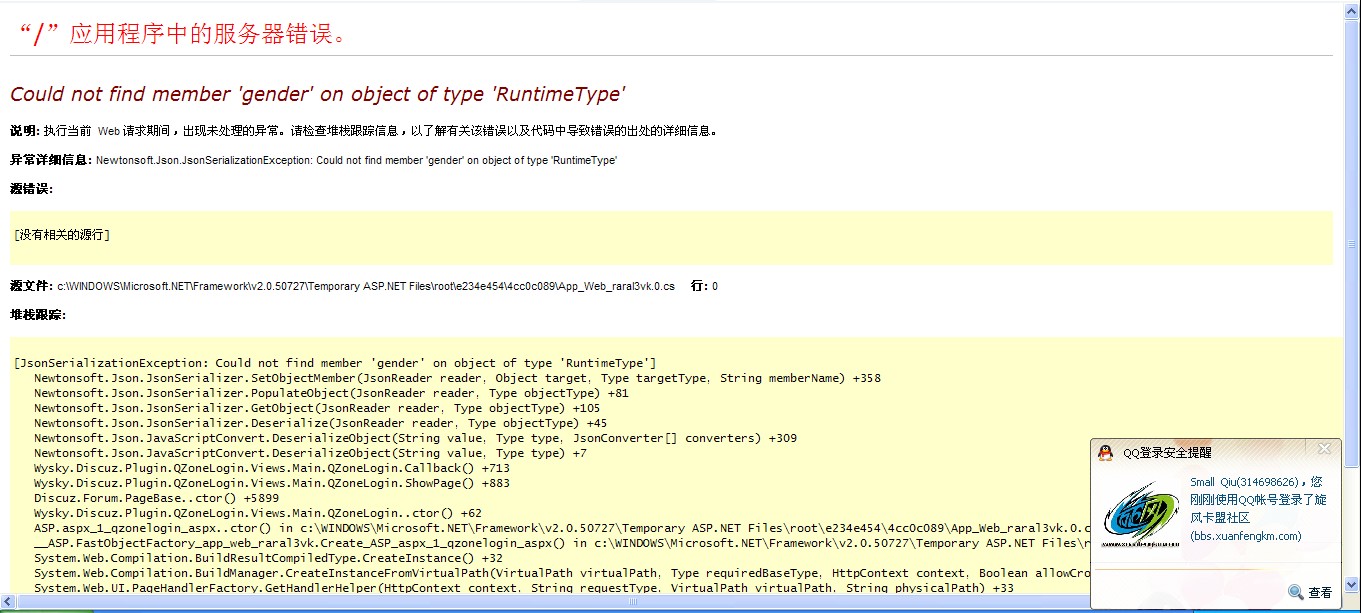Click the horizontal scrollbar left arrow

click(x=8, y=604)
